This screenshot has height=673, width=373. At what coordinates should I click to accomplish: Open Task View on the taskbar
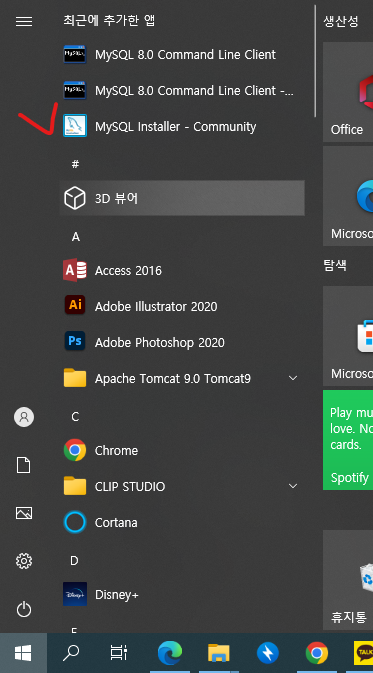pos(118,653)
